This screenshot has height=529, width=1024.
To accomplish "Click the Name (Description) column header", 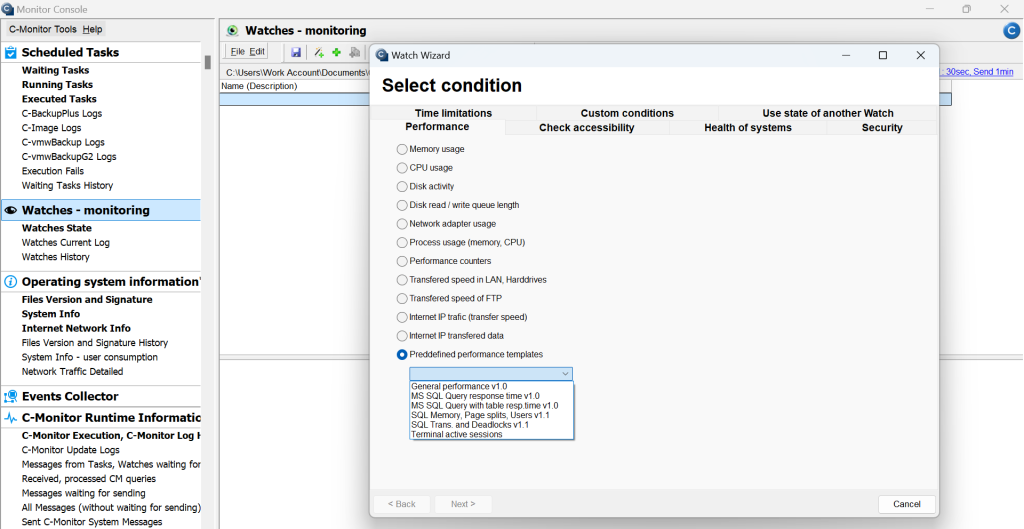I will [x=259, y=86].
